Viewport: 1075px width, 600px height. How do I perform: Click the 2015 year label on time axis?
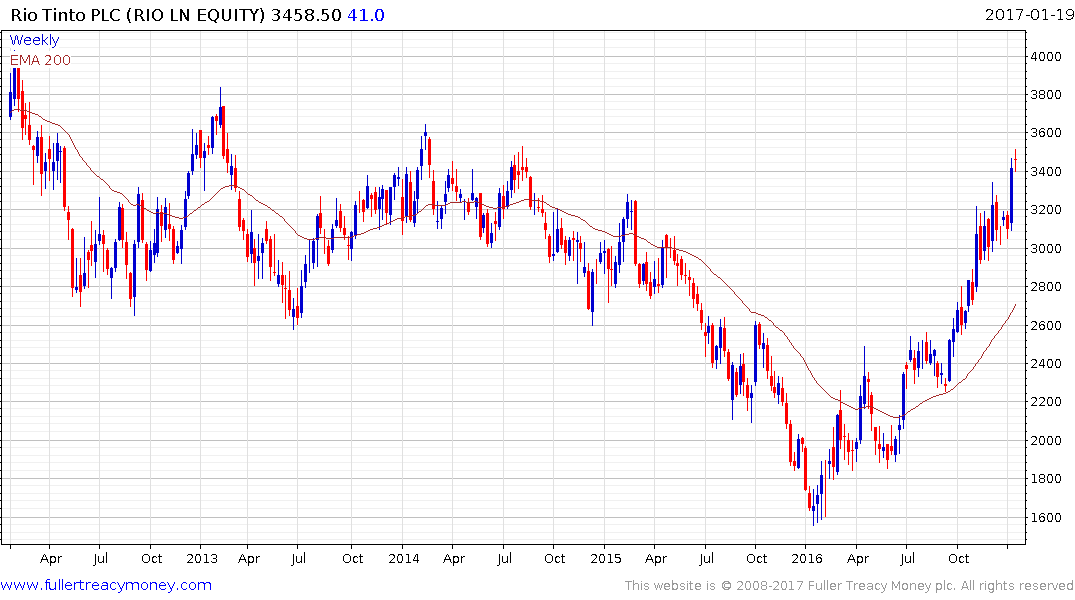click(x=606, y=559)
